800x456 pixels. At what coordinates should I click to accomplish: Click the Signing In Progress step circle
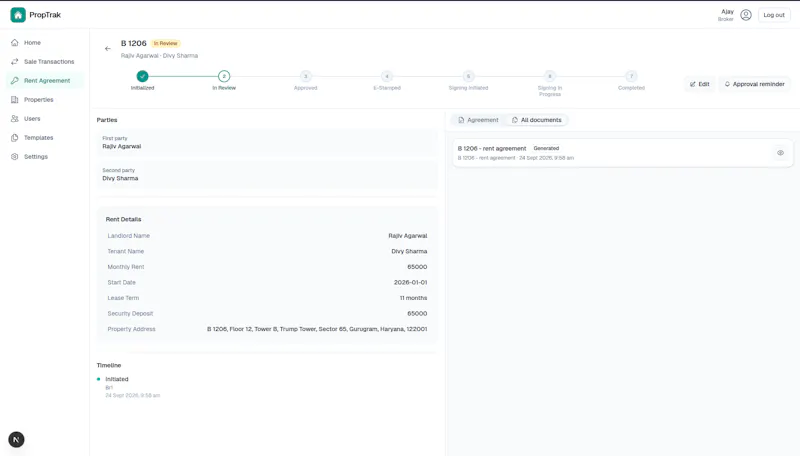550,77
